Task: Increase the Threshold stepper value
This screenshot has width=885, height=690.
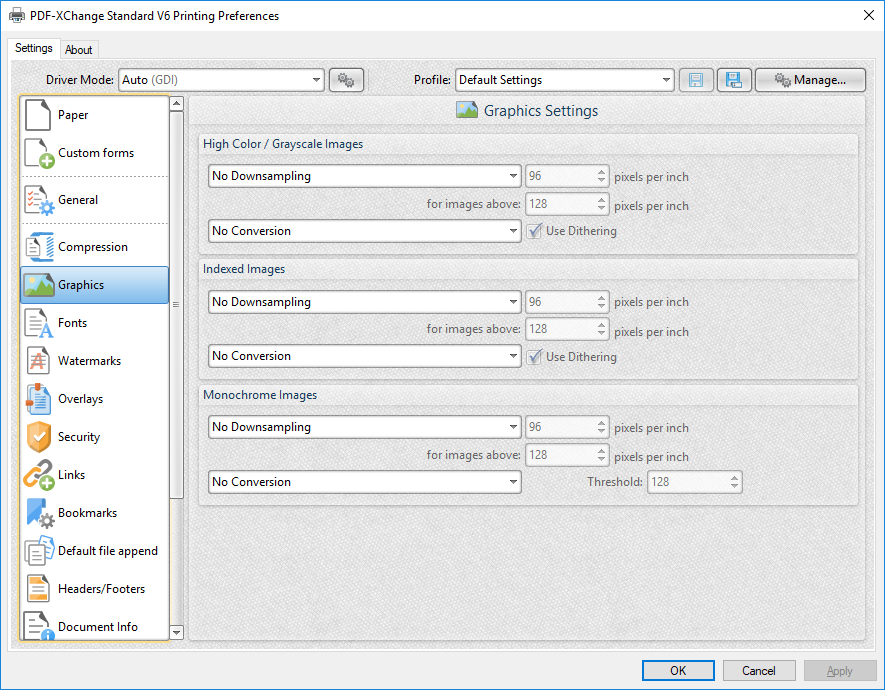Action: [x=734, y=477]
